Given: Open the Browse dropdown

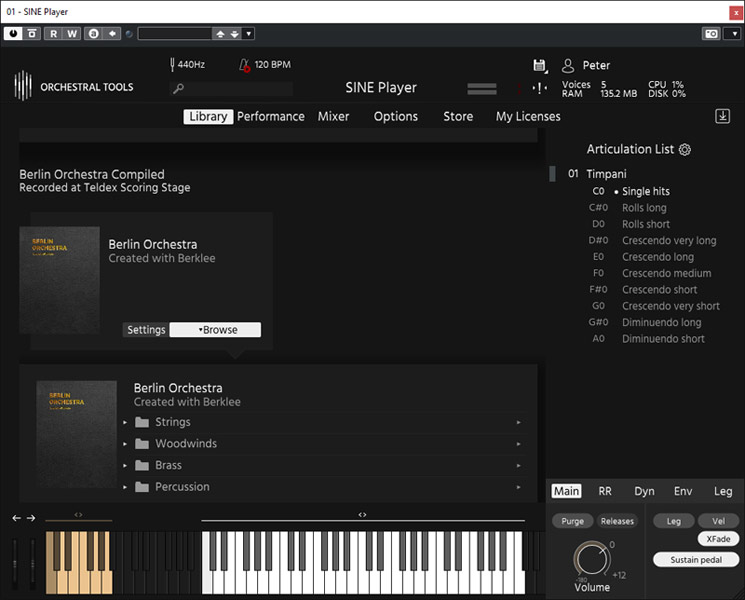Looking at the screenshot, I should [x=215, y=330].
